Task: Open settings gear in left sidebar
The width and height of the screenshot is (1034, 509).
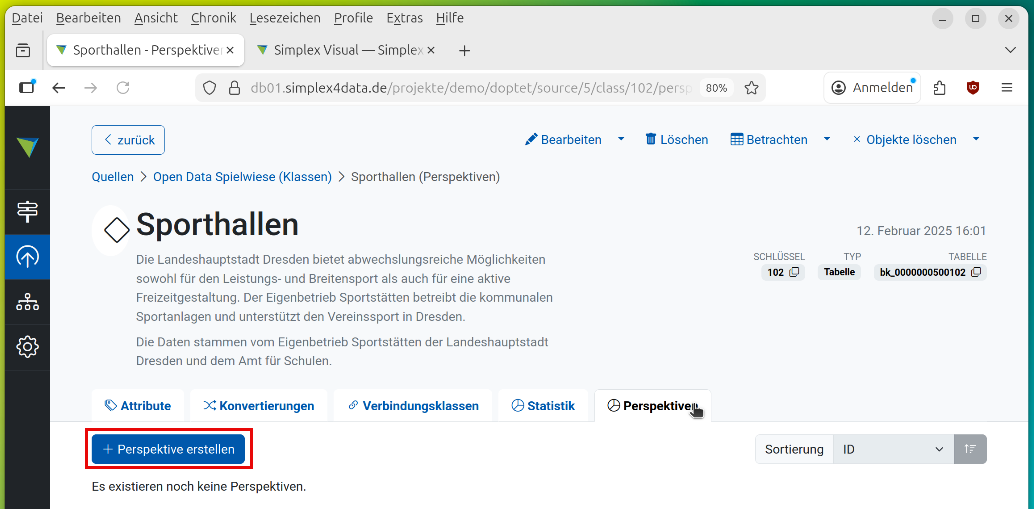Action: point(27,347)
